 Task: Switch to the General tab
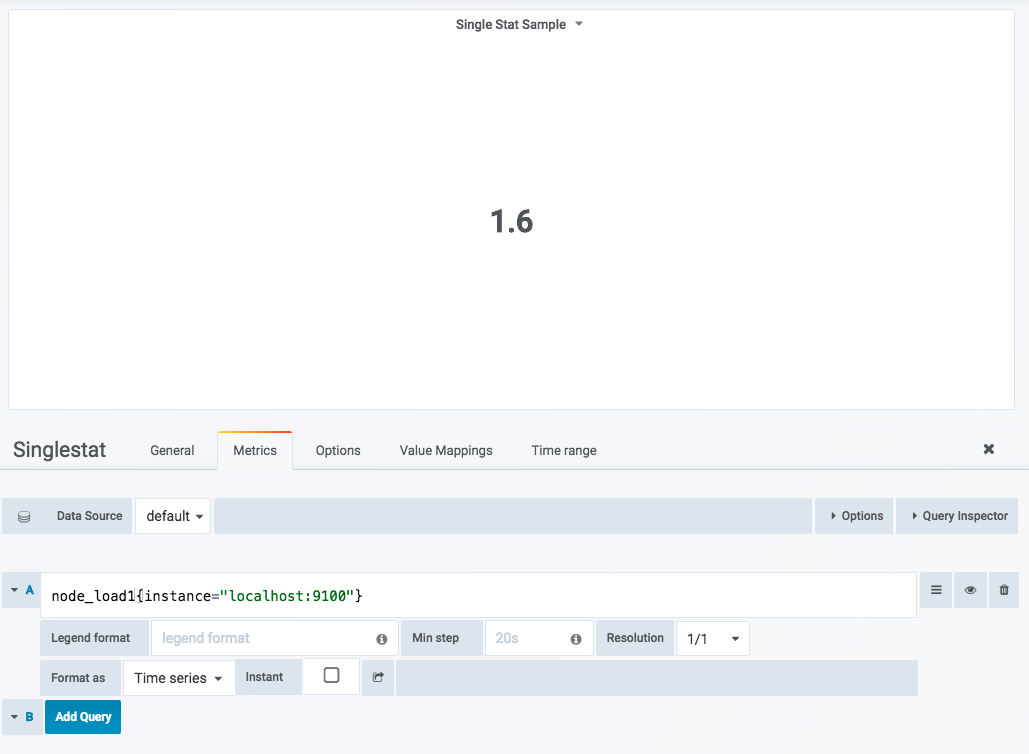(x=172, y=450)
